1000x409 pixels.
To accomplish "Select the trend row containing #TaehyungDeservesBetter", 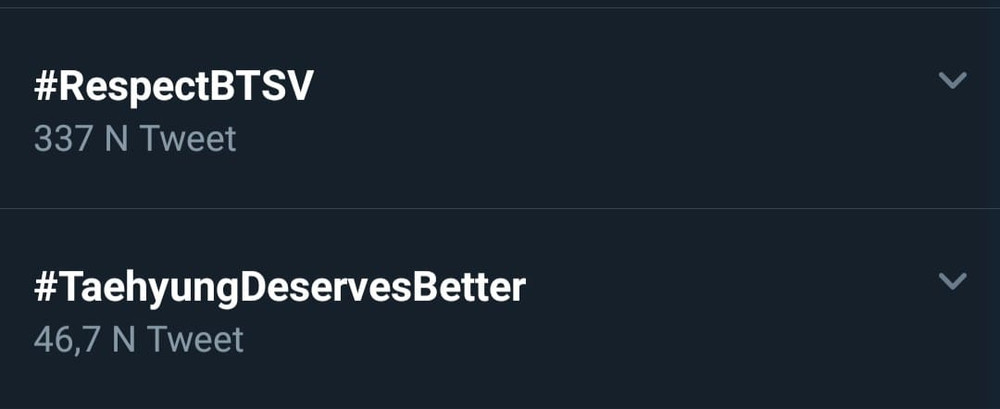I will 500,309.
